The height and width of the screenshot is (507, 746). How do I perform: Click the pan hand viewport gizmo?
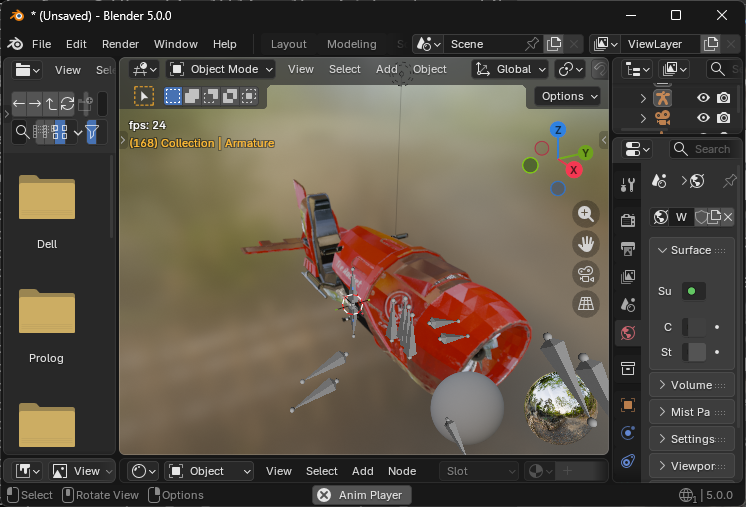coord(586,243)
